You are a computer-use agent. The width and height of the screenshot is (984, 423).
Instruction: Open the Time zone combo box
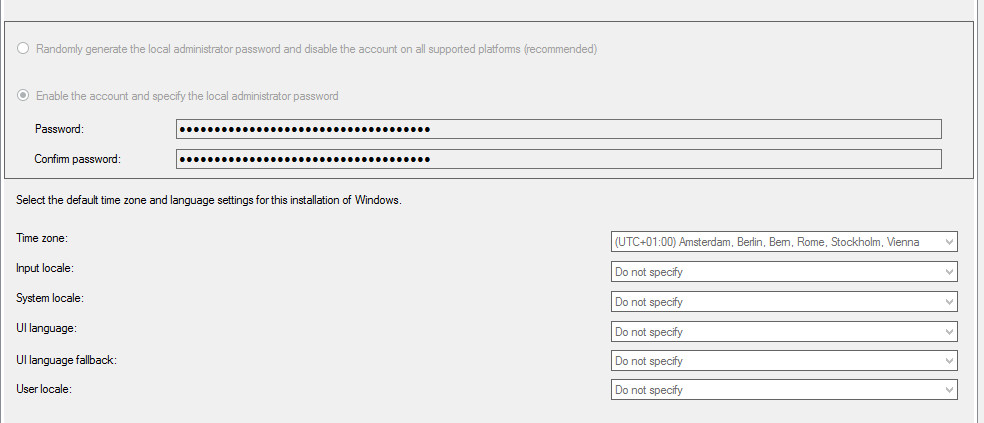(x=784, y=242)
